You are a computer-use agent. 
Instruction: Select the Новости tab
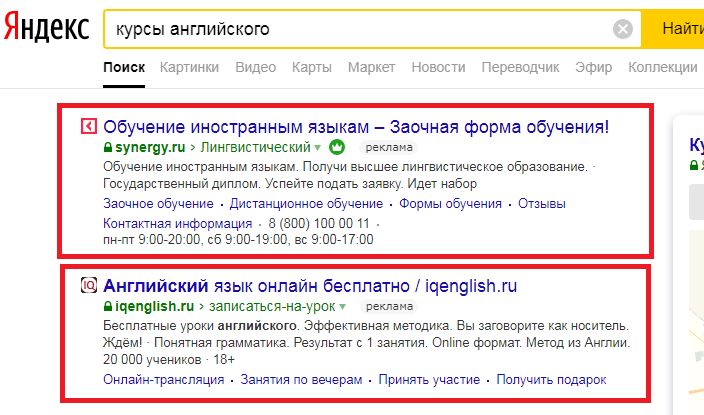438,67
